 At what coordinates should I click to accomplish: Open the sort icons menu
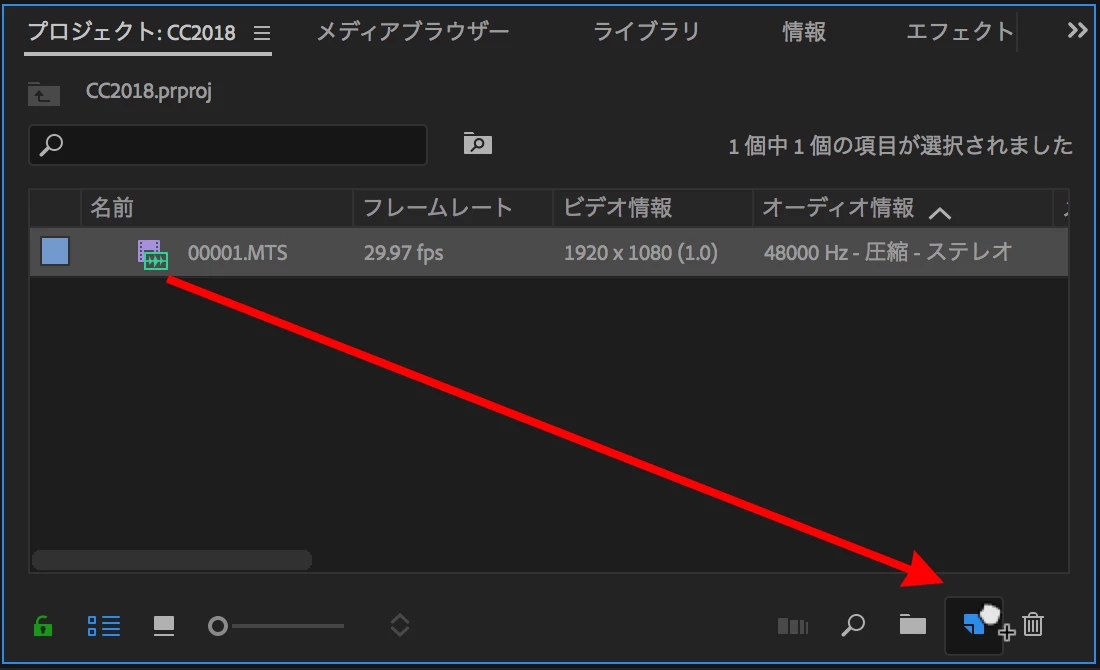point(399,625)
